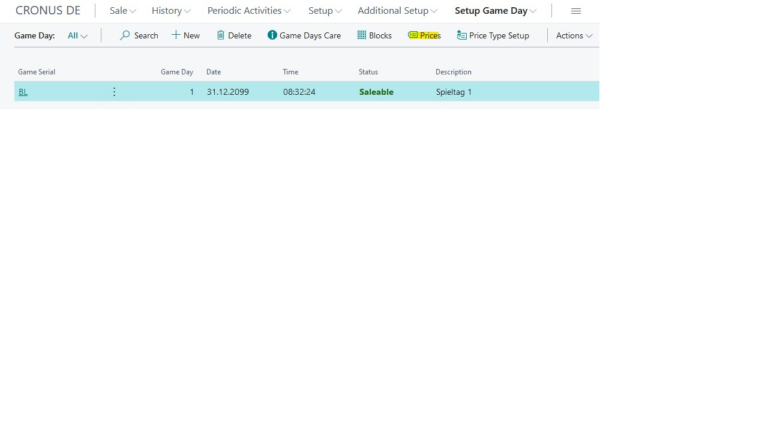Sort by Game Serial column header
768x432 pixels.
click(36, 72)
